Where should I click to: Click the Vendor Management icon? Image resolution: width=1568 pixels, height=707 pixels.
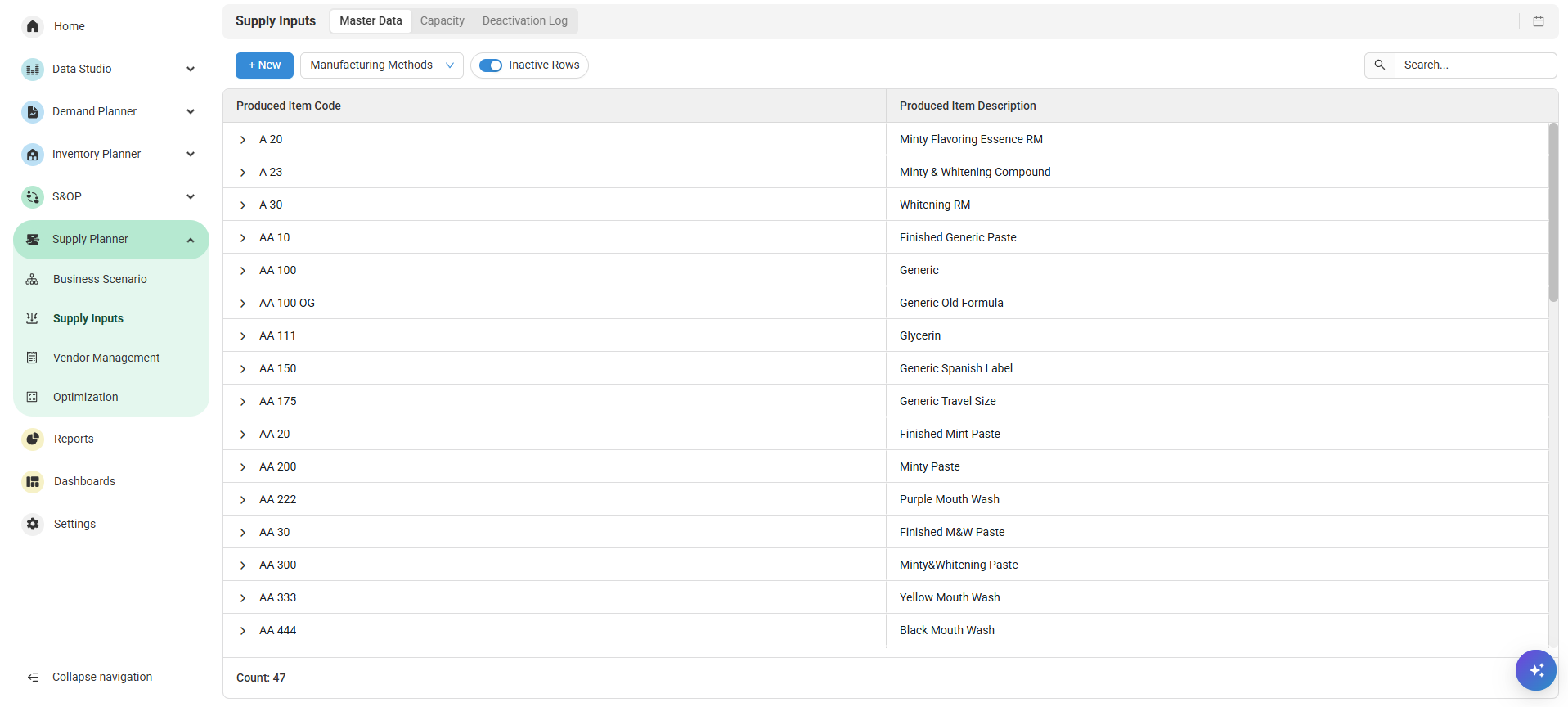tap(32, 358)
